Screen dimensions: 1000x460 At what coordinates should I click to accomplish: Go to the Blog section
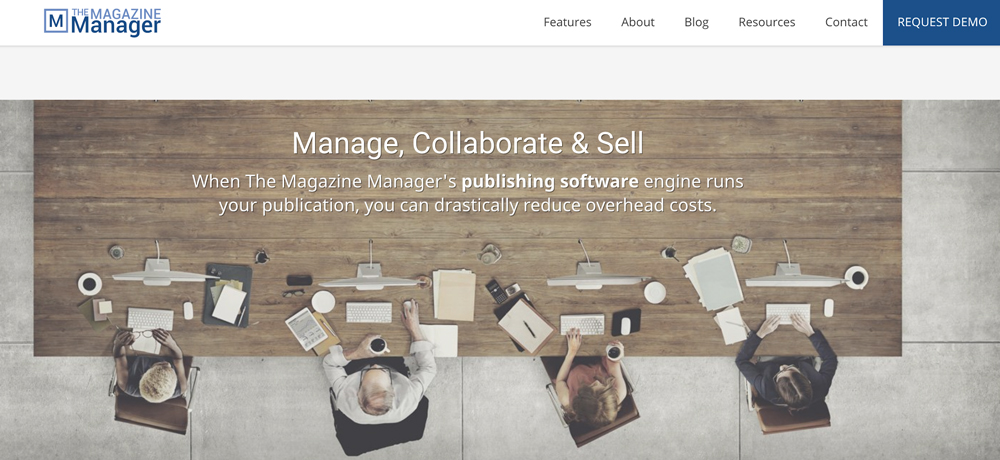(x=696, y=22)
